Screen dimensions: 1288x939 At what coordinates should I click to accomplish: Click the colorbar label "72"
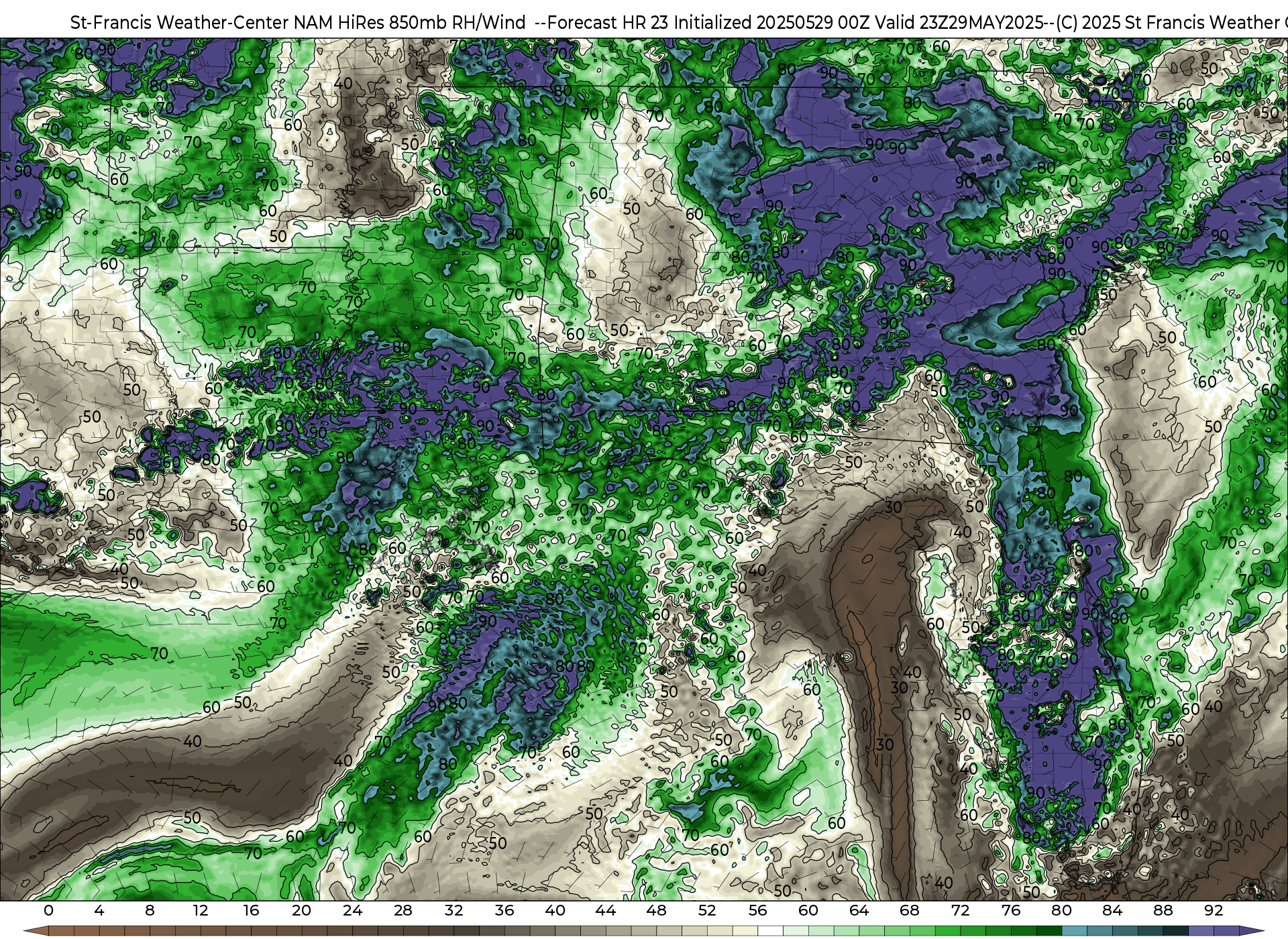point(960,910)
